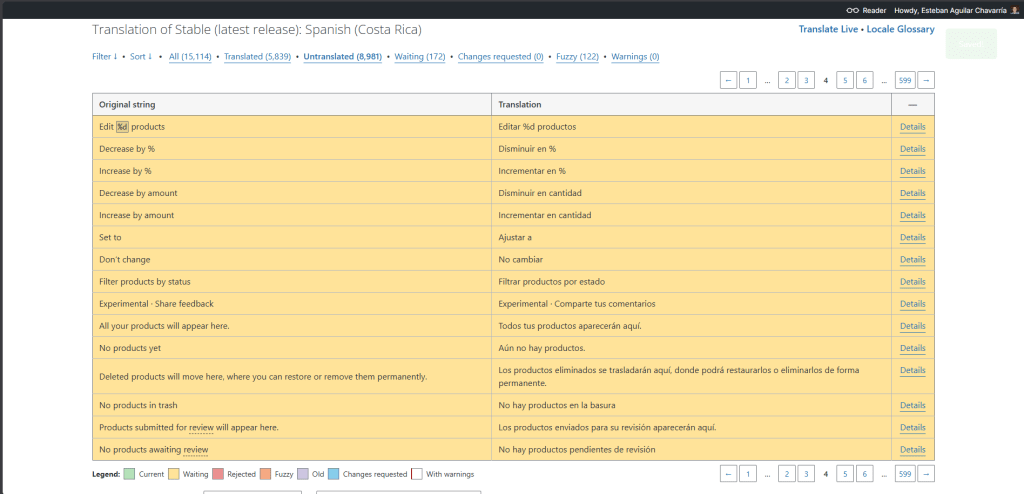
Task: Select original string "All your products will appear here."
Action: [165, 326]
